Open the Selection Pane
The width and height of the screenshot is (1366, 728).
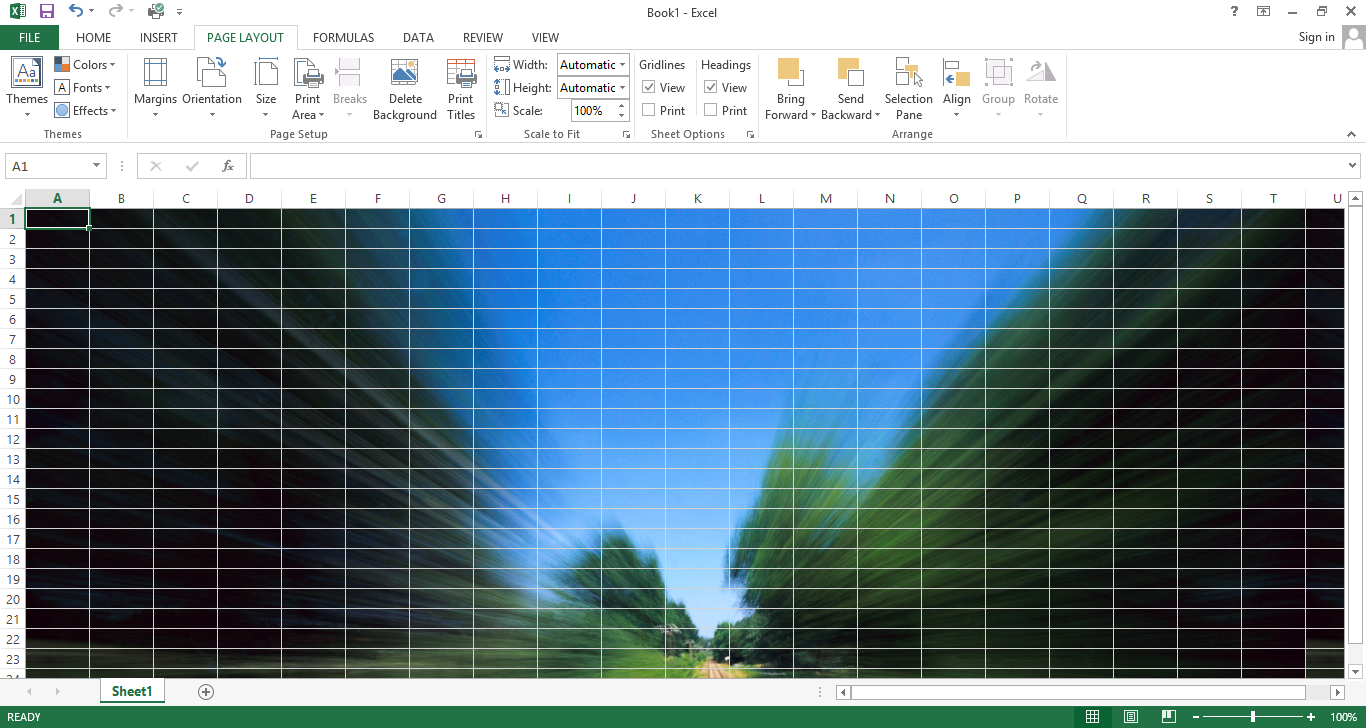click(x=909, y=87)
